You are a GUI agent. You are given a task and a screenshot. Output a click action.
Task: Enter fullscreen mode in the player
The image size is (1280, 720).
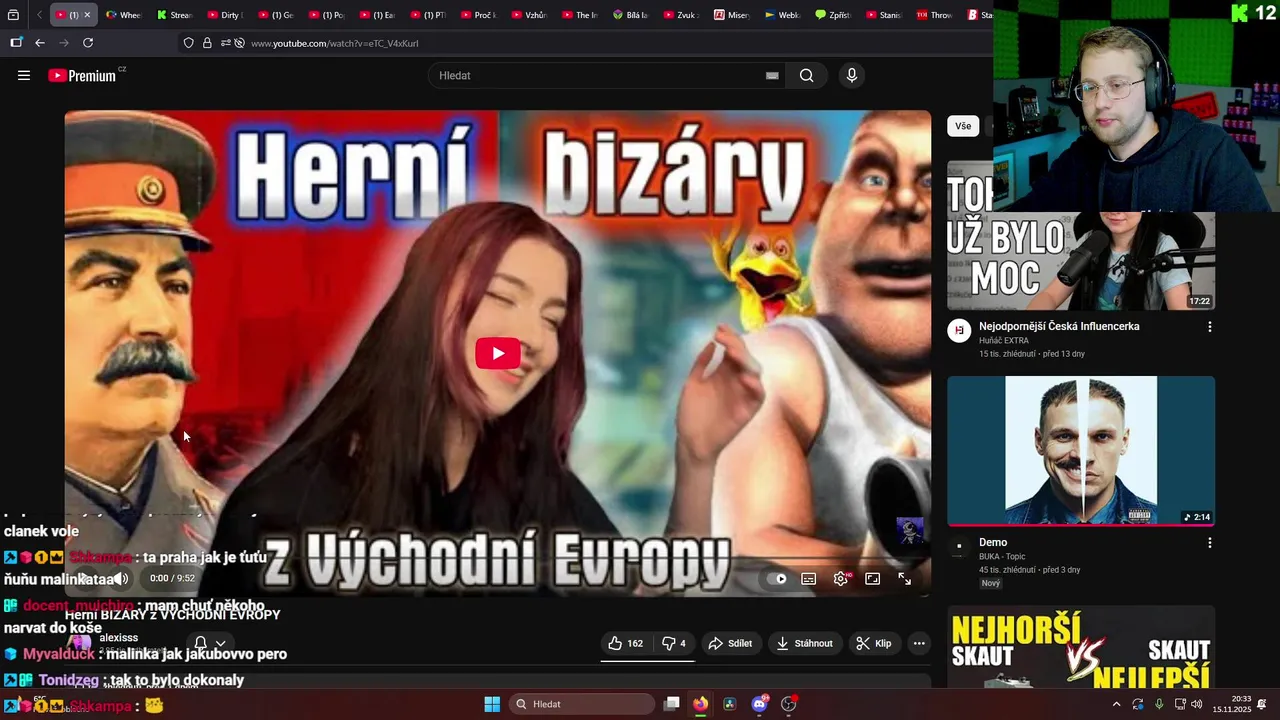click(904, 578)
